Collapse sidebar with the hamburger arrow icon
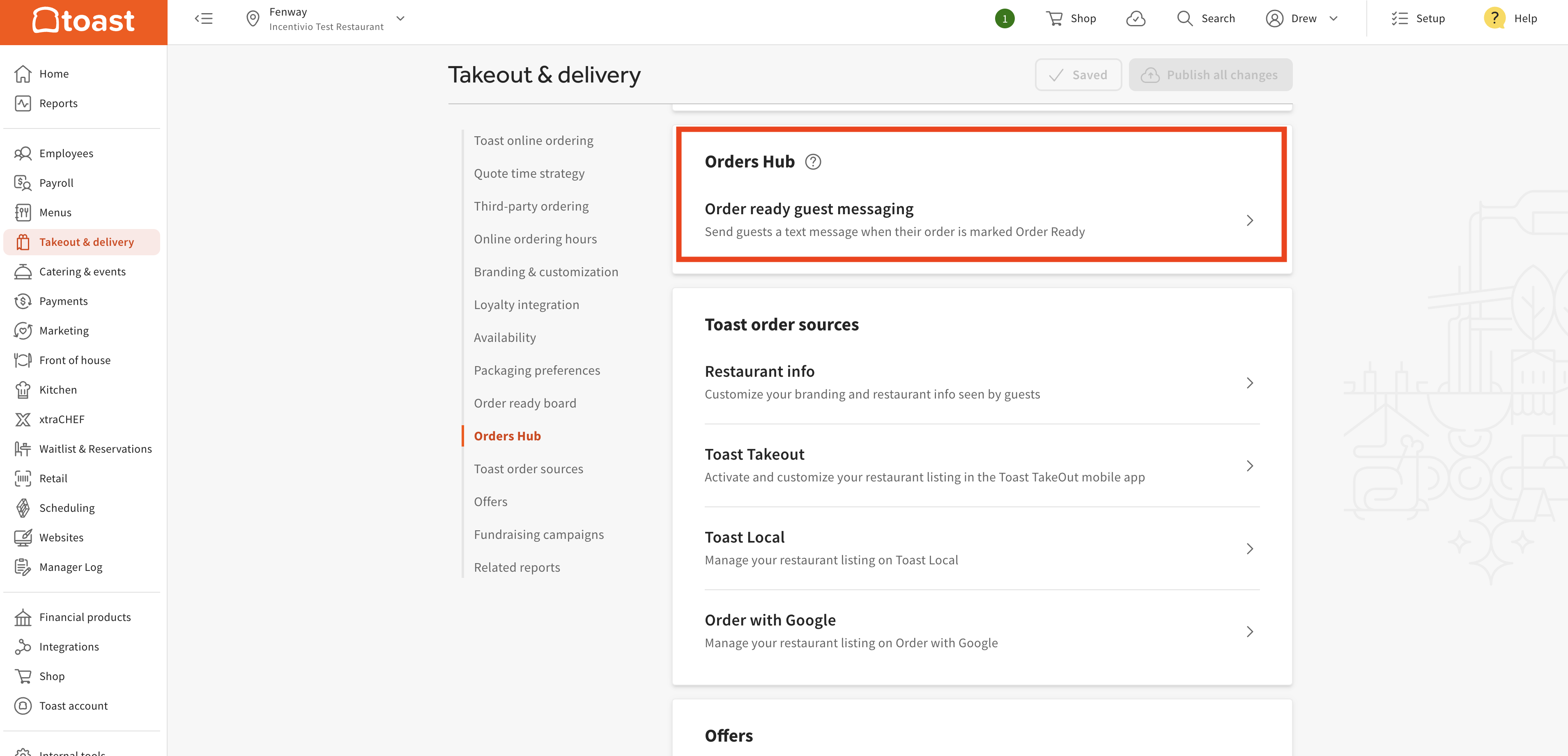The image size is (1568, 756). (204, 18)
